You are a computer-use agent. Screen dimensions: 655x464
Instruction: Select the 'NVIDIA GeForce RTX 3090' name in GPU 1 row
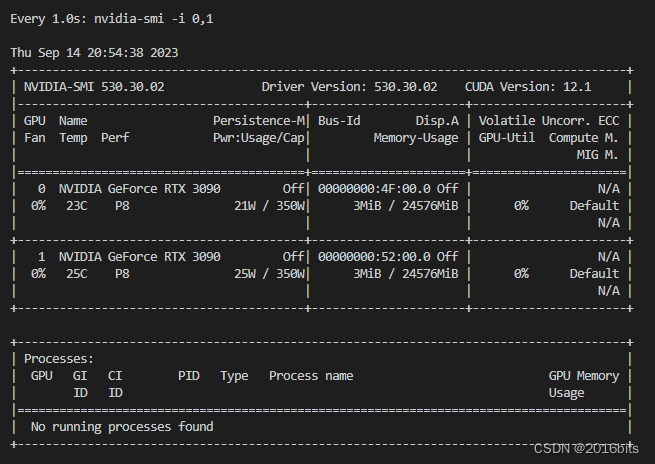pos(140,257)
